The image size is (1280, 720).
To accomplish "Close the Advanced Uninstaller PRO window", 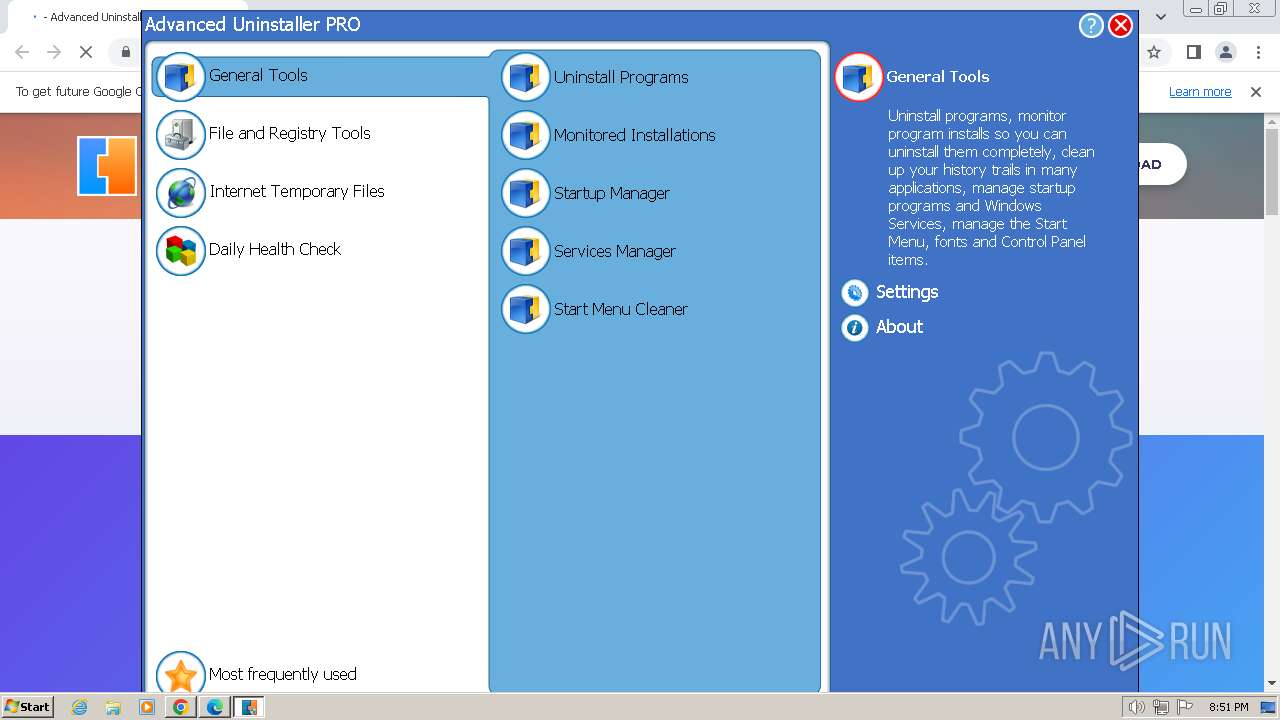I will 1121,25.
